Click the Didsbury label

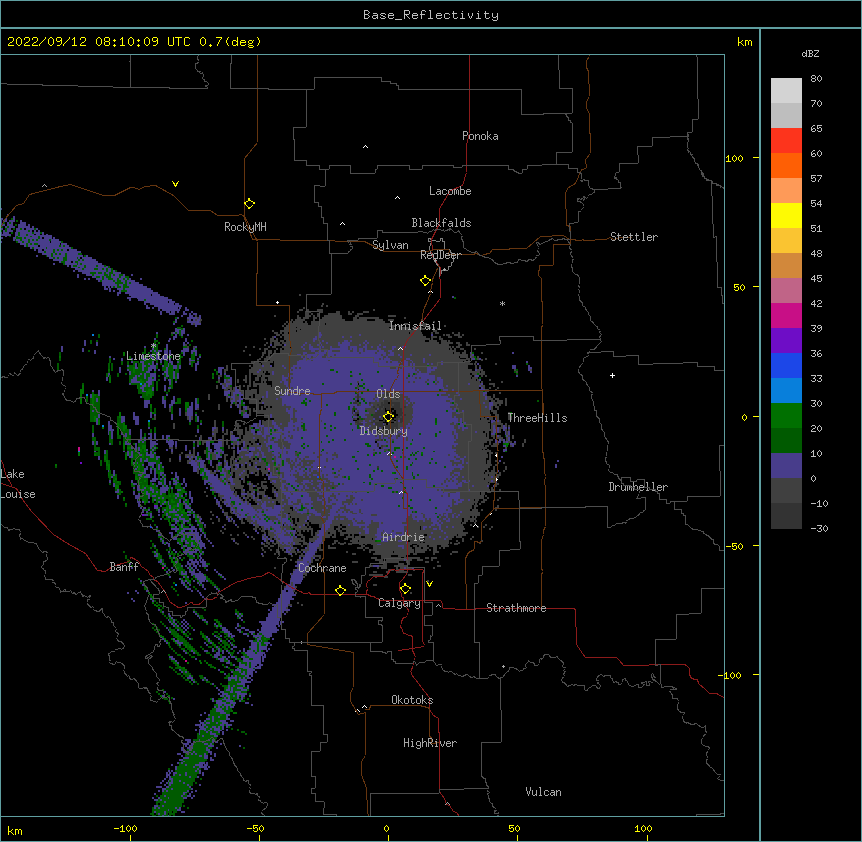[383, 431]
